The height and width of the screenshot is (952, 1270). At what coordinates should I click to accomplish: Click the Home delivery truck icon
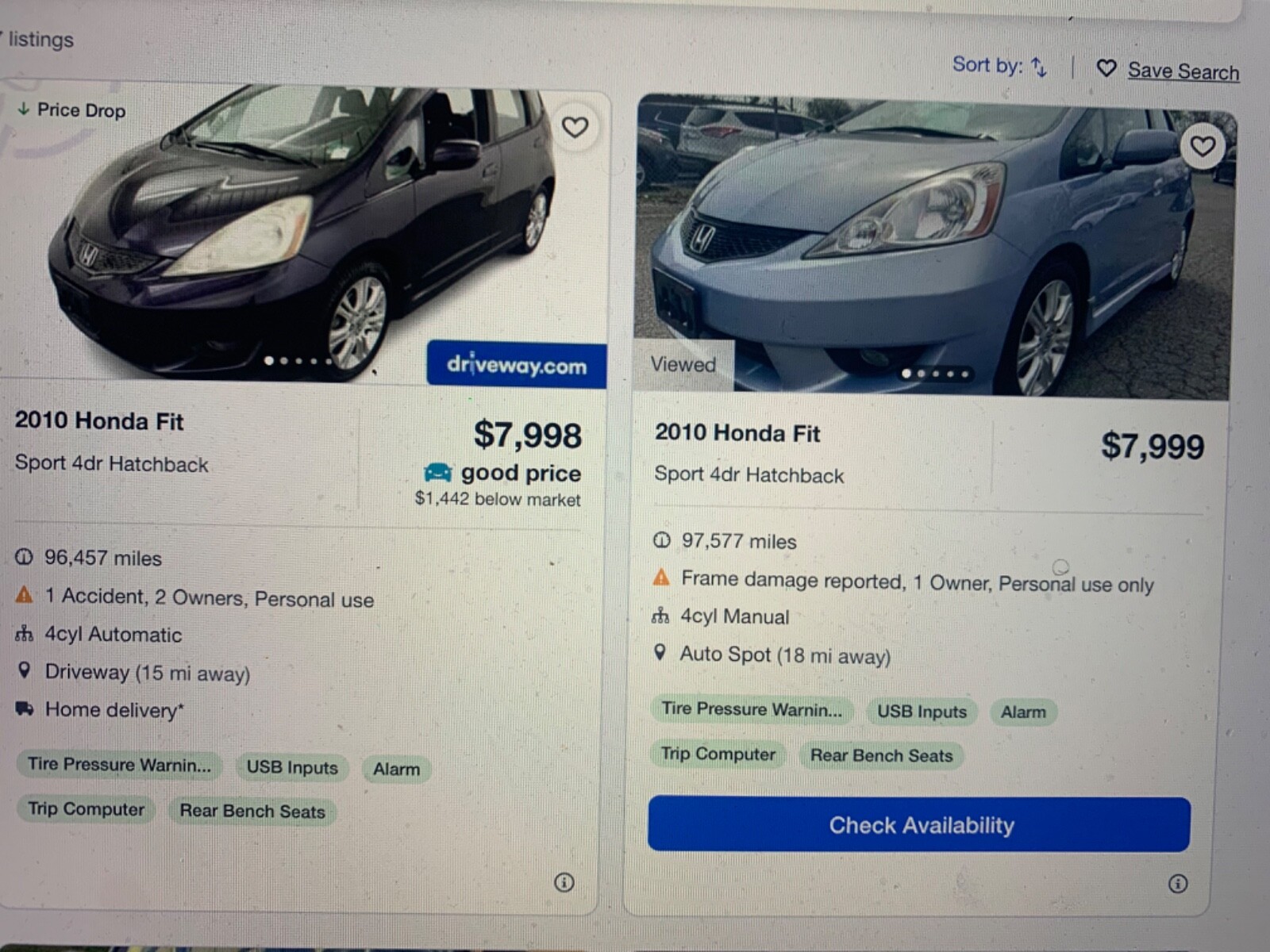pos(25,708)
